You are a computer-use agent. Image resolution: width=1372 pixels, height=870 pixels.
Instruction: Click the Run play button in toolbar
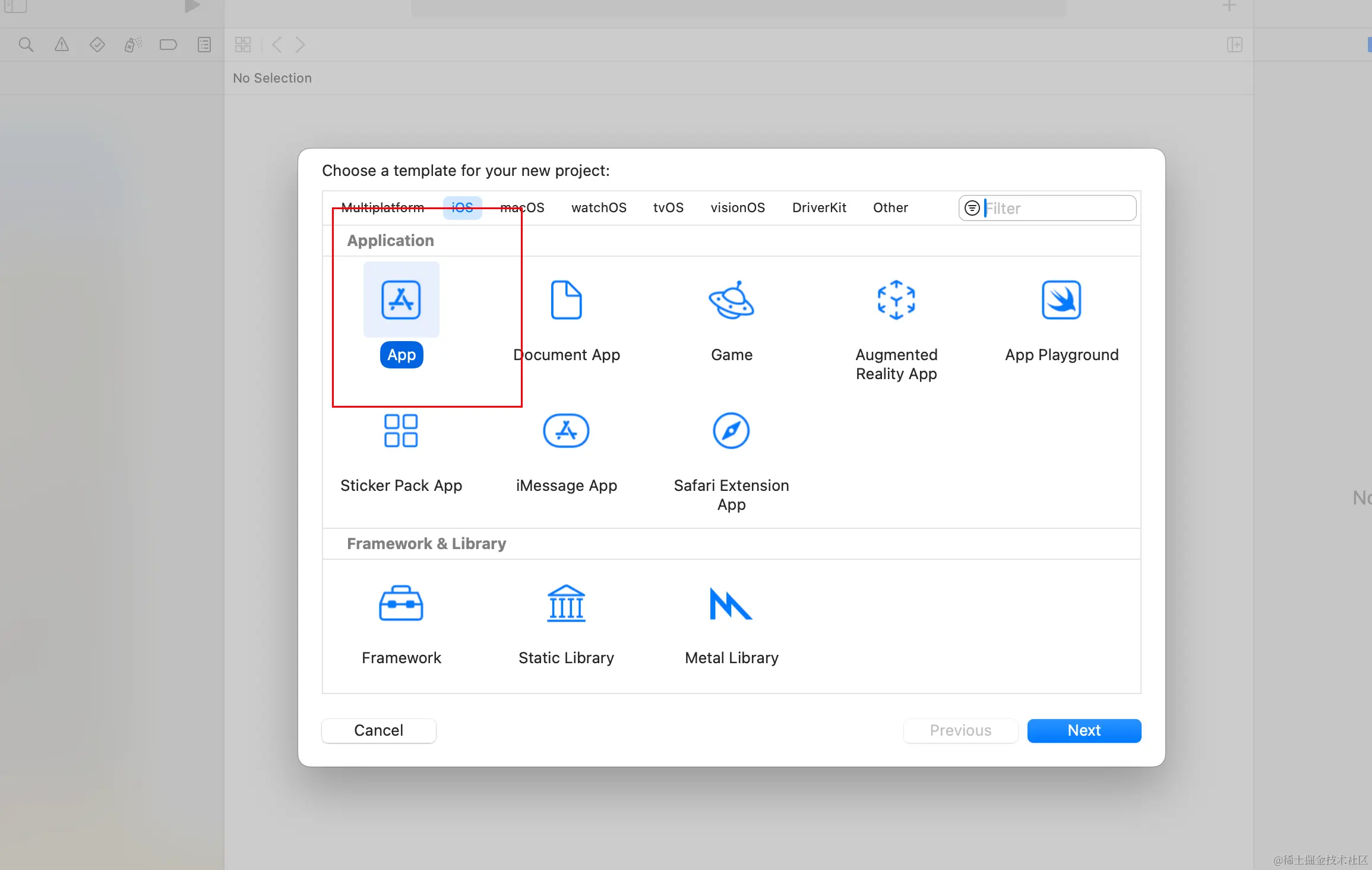(x=191, y=6)
